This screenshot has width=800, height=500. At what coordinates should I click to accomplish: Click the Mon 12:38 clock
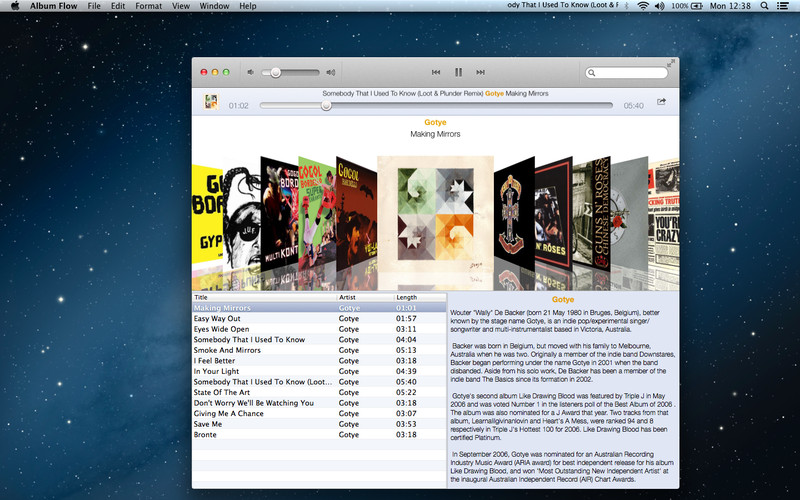click(730, 6)
